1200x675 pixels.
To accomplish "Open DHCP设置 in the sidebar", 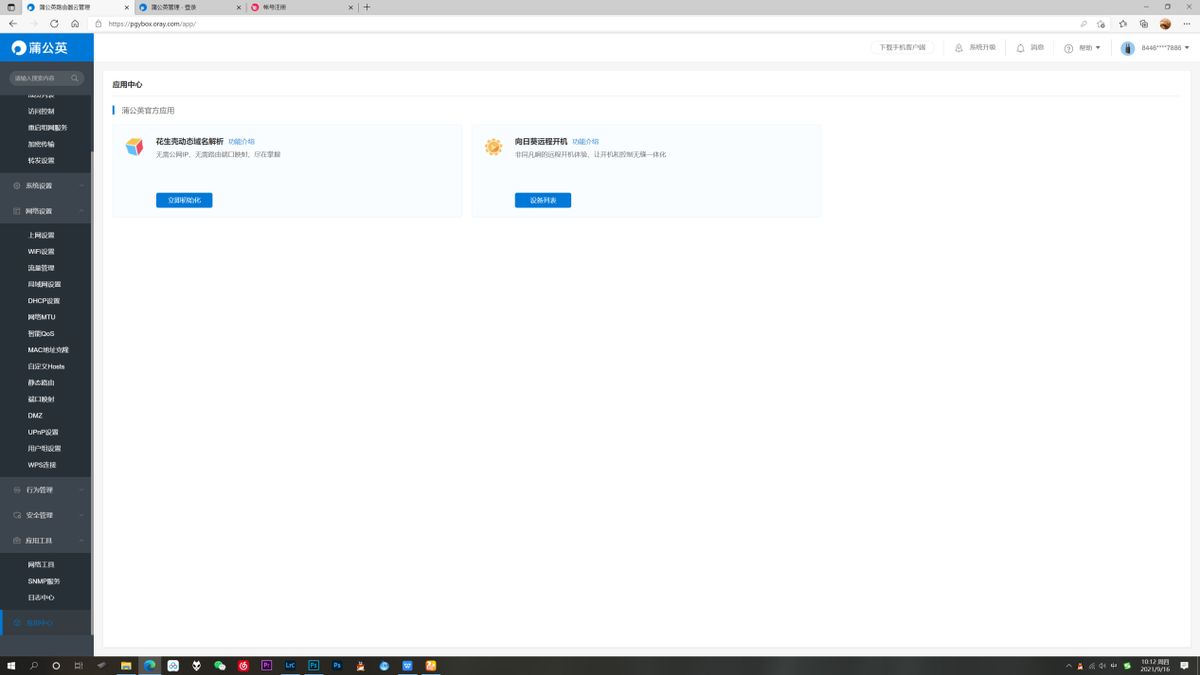I will coord(44,301).
